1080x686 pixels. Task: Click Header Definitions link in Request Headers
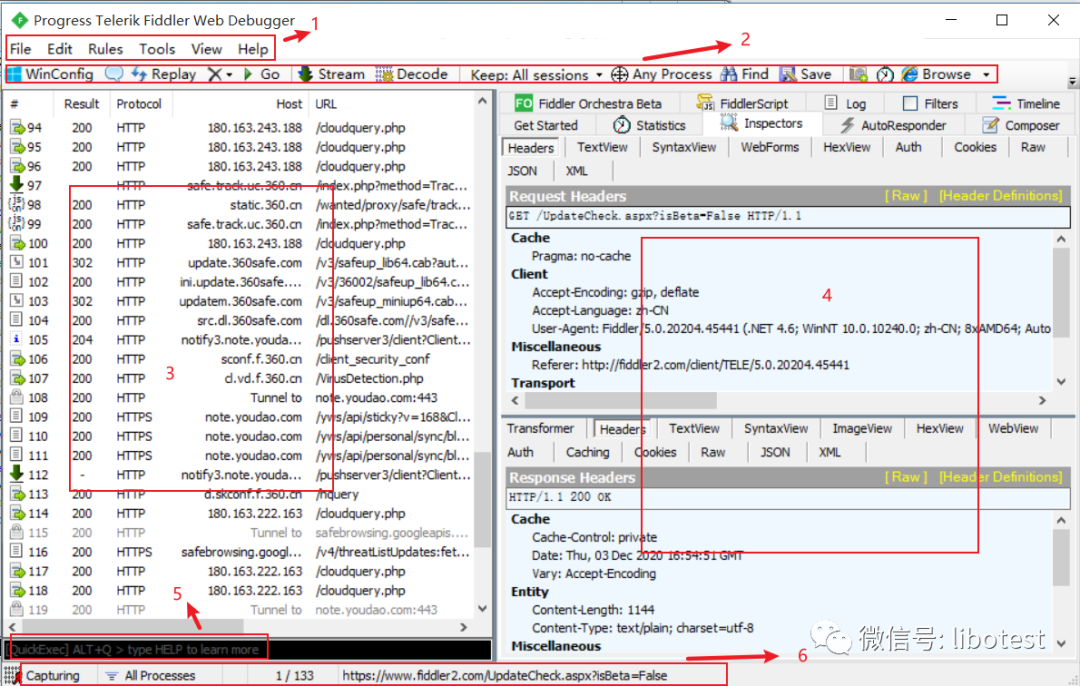pyautogui.click(x=1000, y=196)
